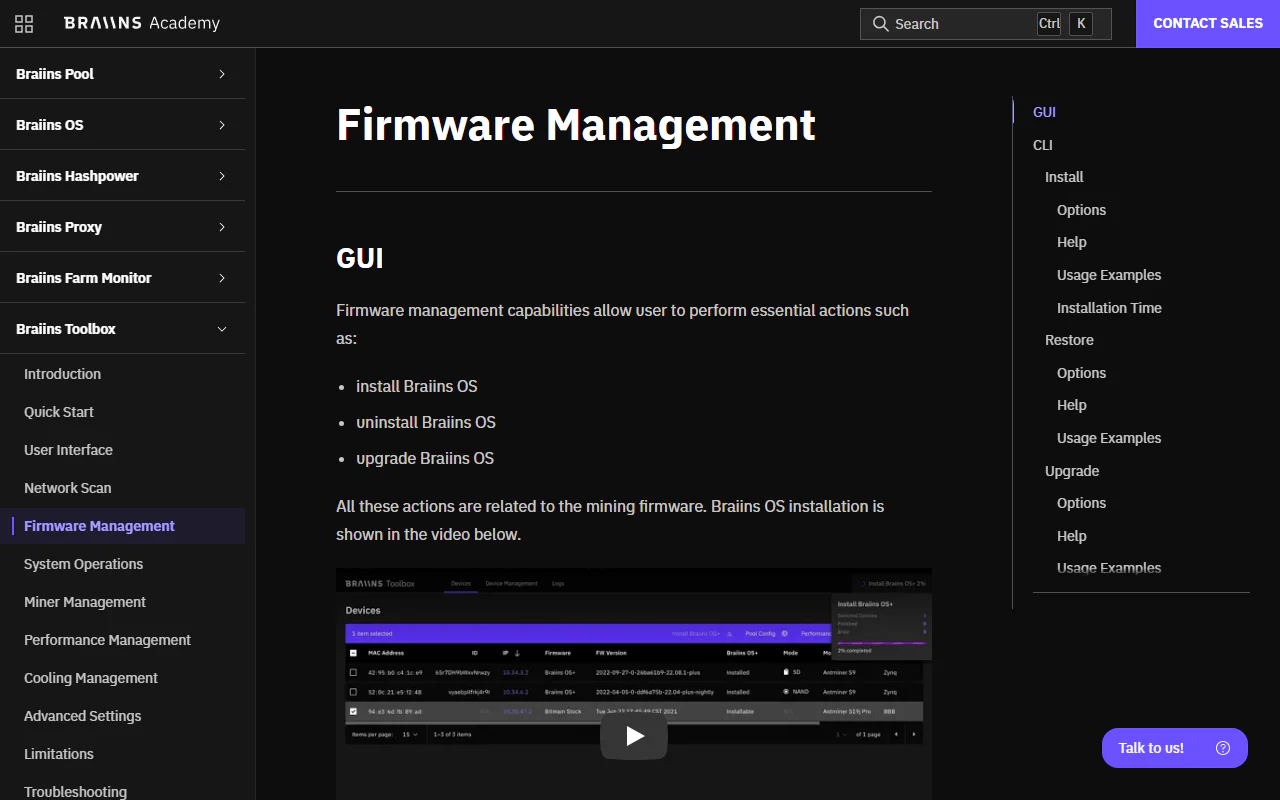The width and height of the screenshot is (1280, 800).
Task: Expand the chevron beside Braiins Proxy
Action: click(222, 227)
